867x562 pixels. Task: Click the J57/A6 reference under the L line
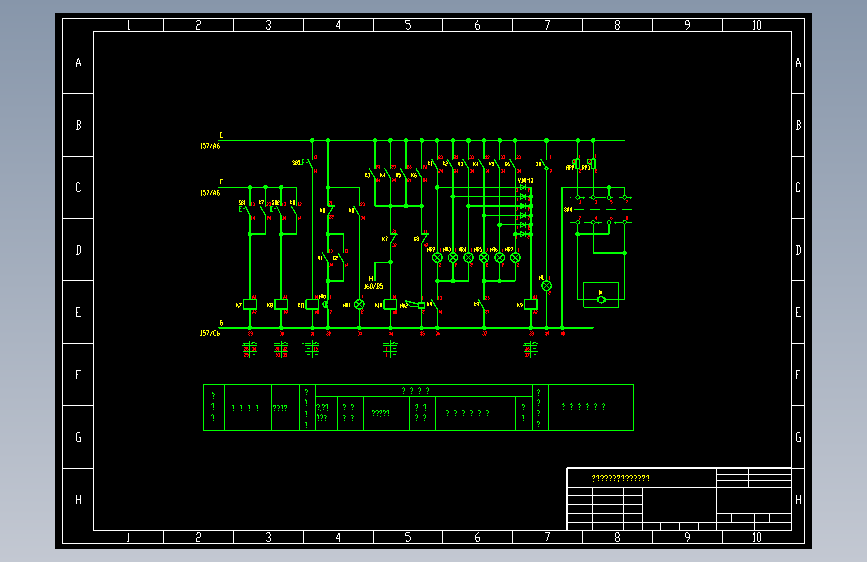coord(210,147)
